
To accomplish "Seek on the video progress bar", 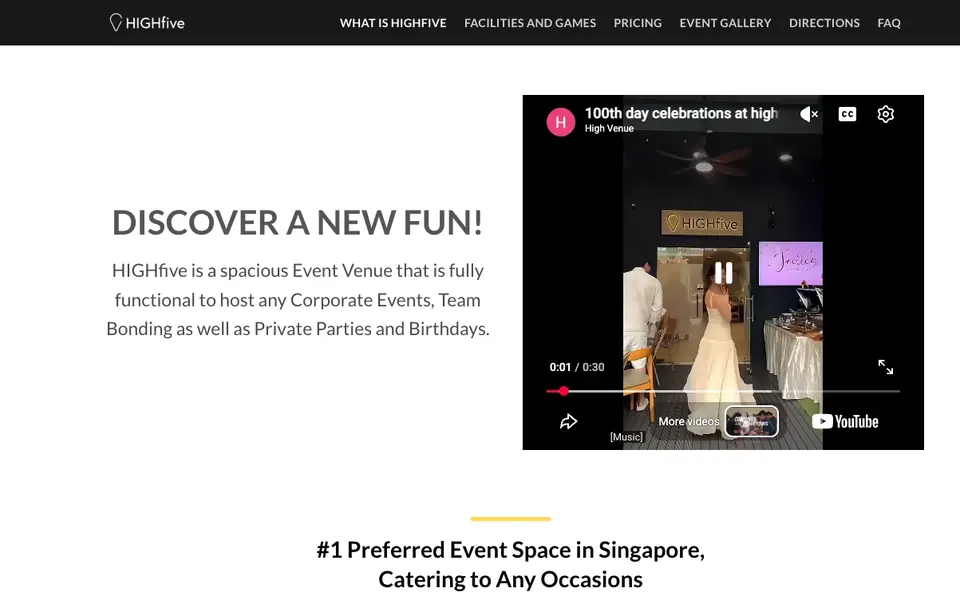I will (723, 391).
